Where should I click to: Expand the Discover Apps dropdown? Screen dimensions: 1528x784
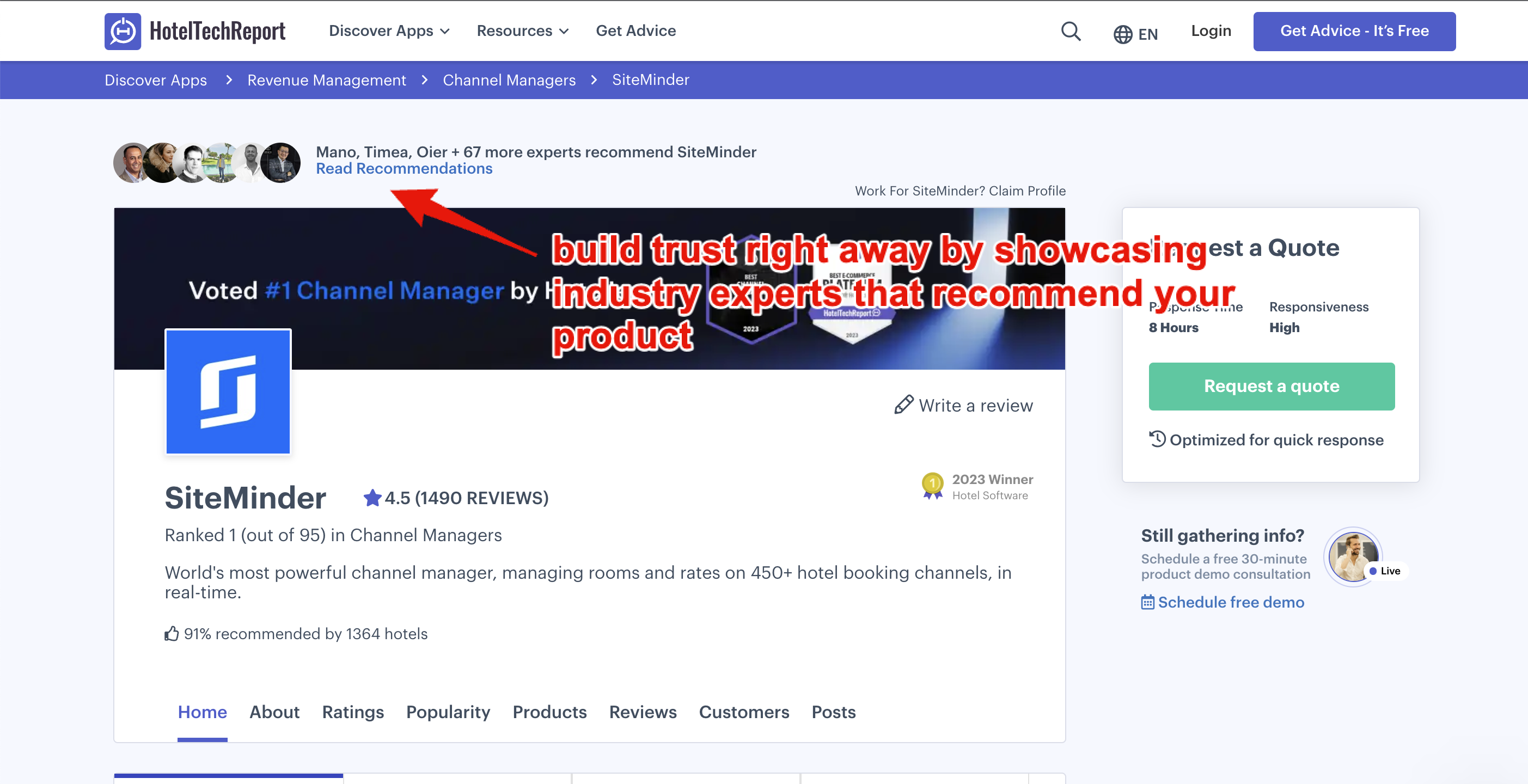(389, 31)
